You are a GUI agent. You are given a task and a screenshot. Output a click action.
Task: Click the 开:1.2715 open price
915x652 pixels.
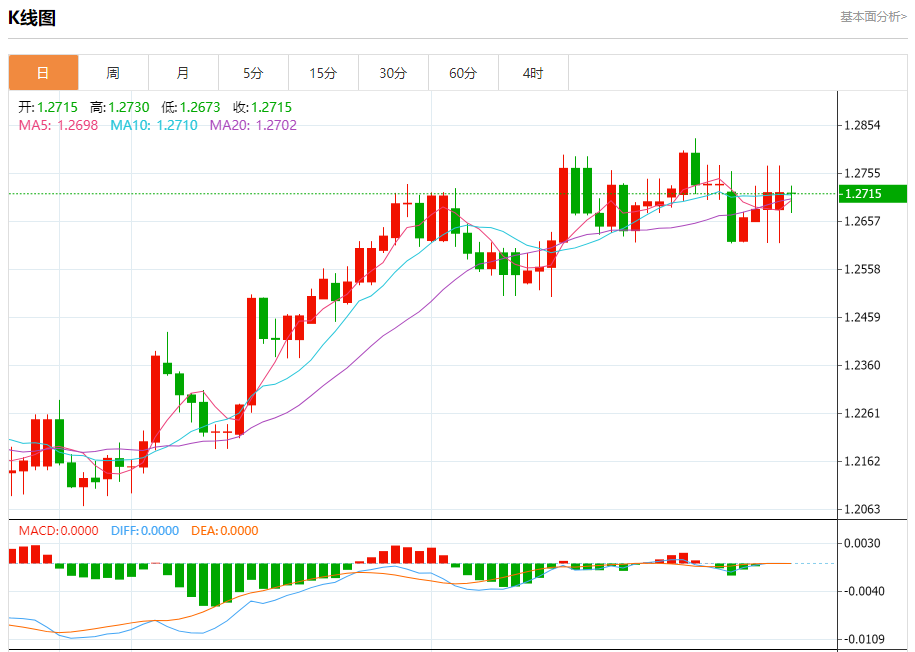48,107
